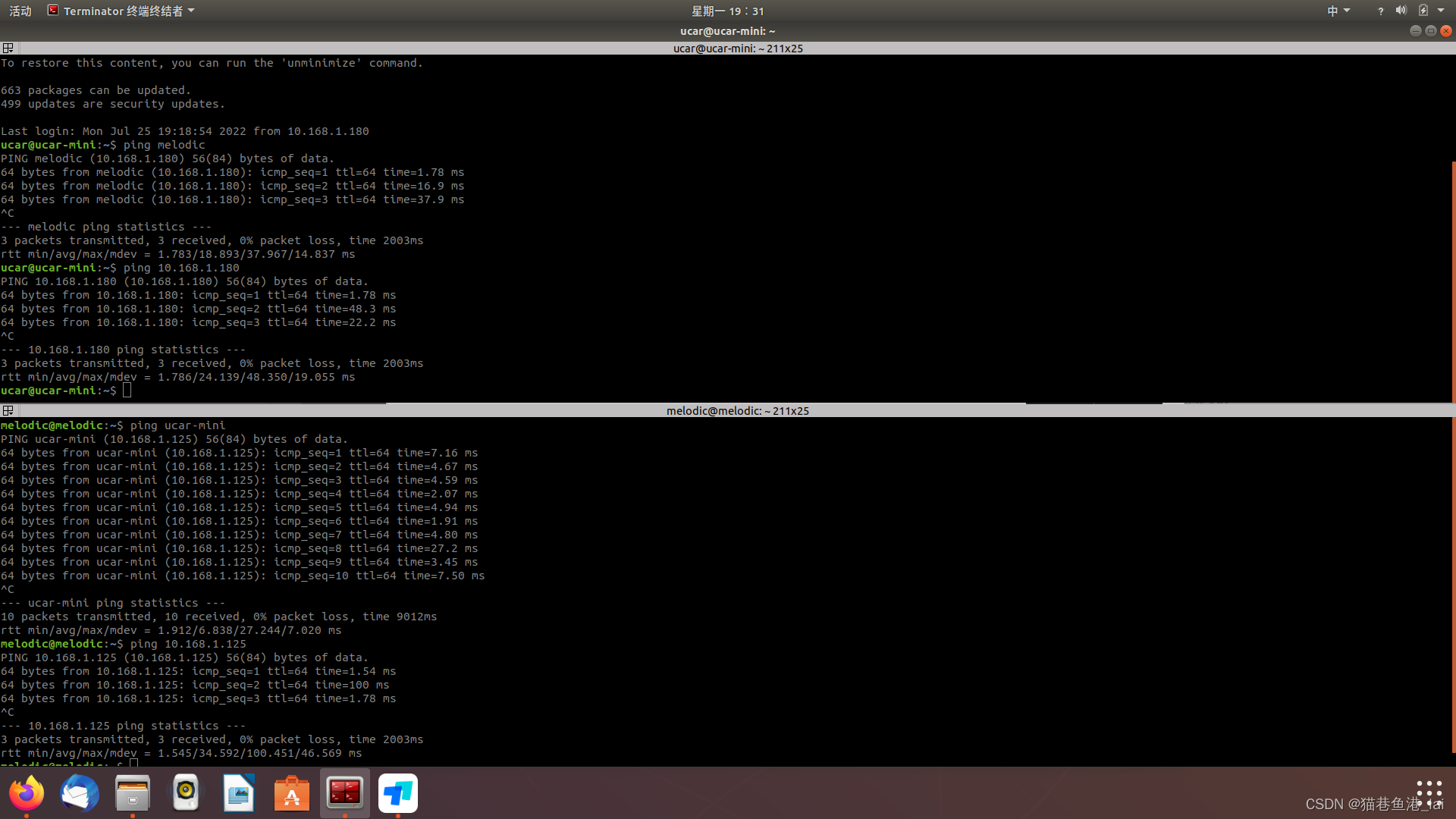1456x819 pixels.
Task: Click the melodic@melodic terminal titlebar
Action: pyautogui.click(x=737, y=410)
